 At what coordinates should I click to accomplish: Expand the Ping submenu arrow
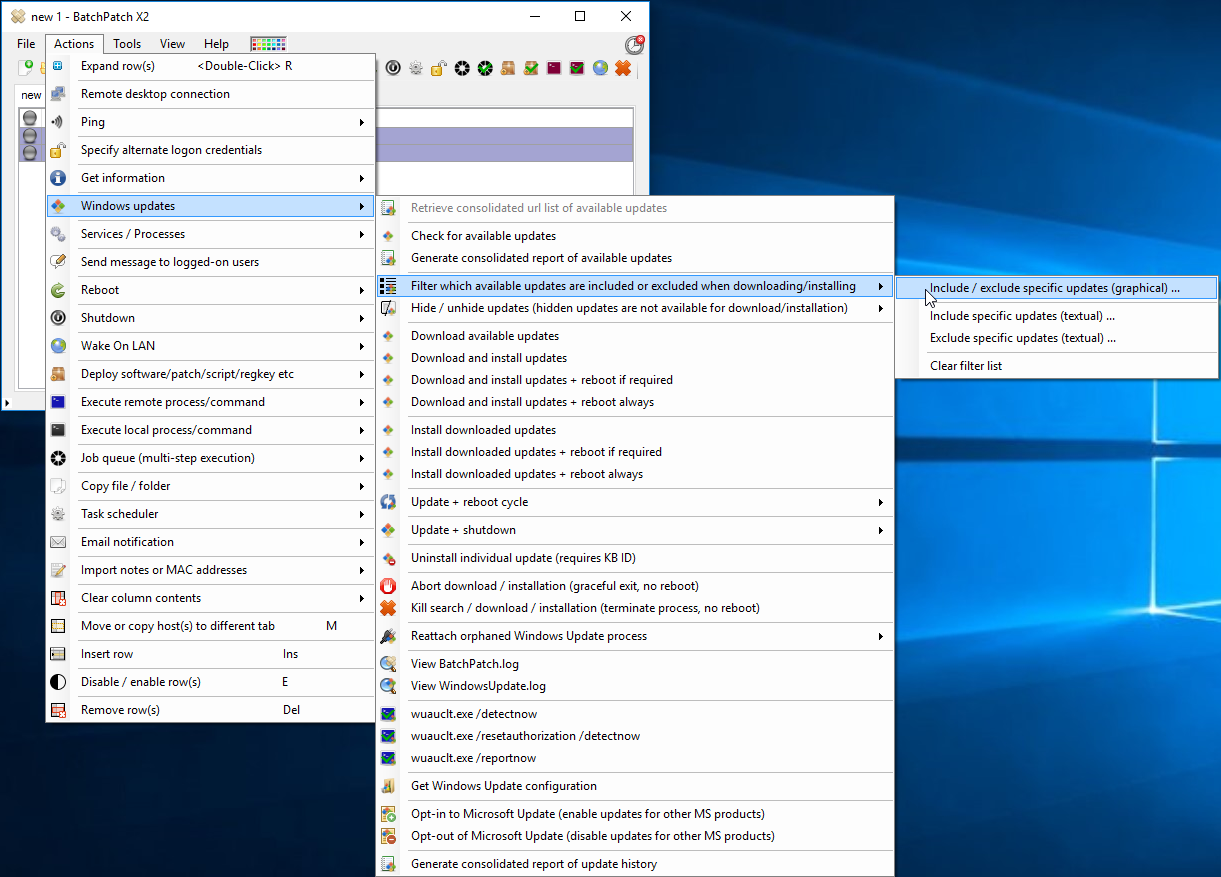(x=362, y=122)
